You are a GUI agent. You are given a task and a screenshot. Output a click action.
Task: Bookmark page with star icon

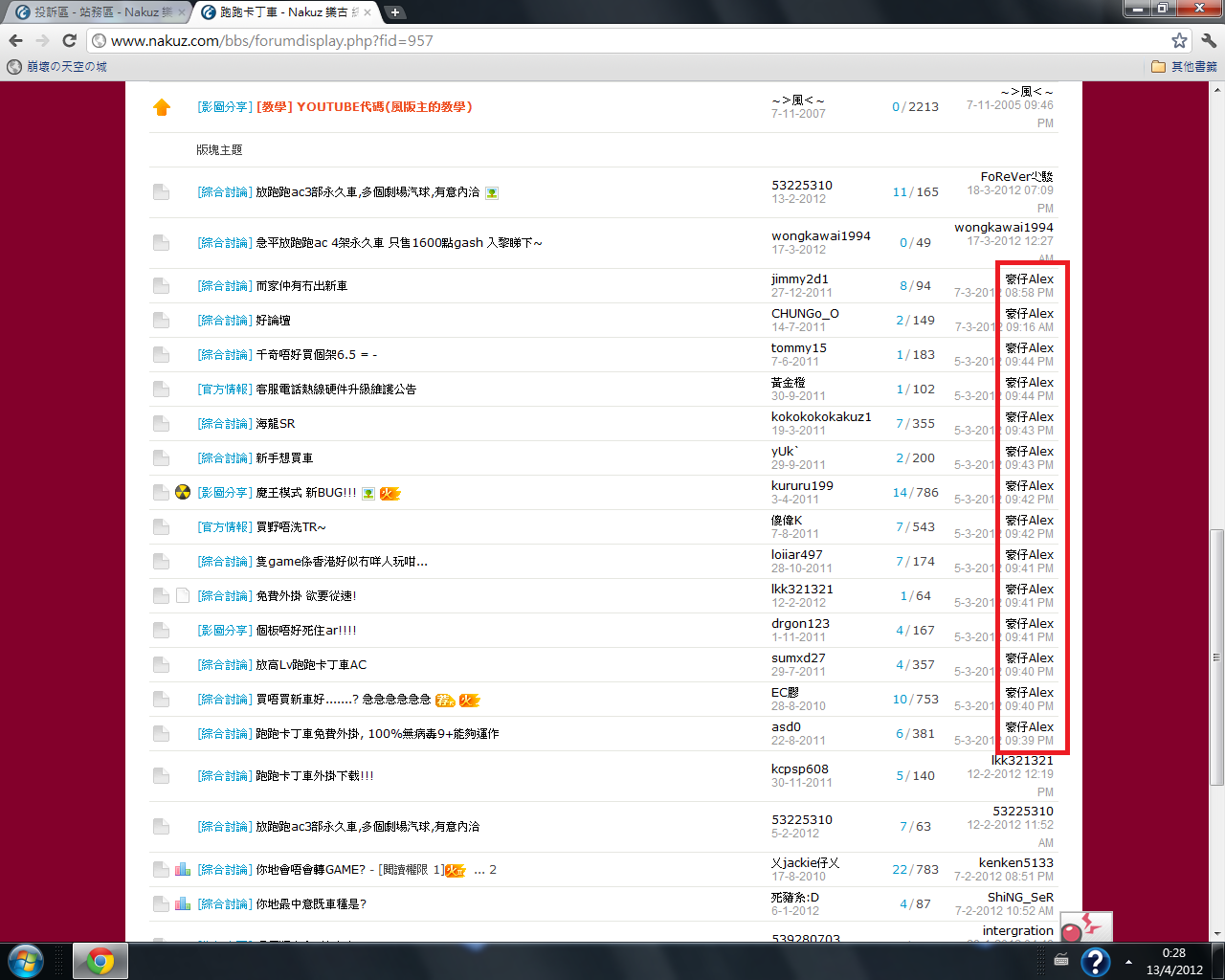point(1179,40)
